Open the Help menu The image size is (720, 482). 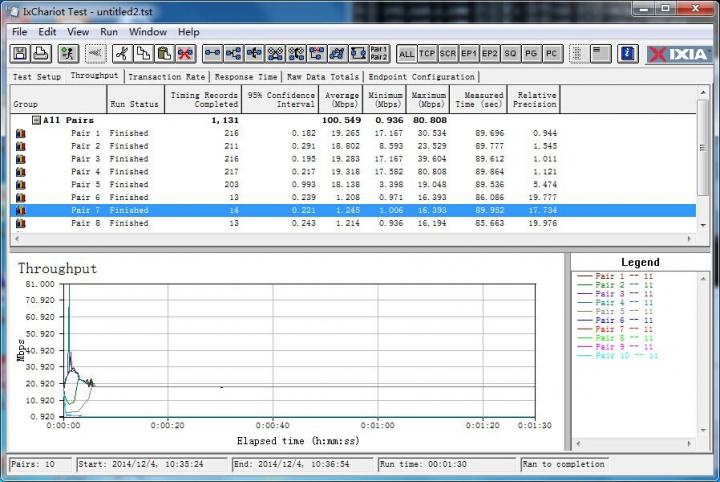[x=188, y=32]
